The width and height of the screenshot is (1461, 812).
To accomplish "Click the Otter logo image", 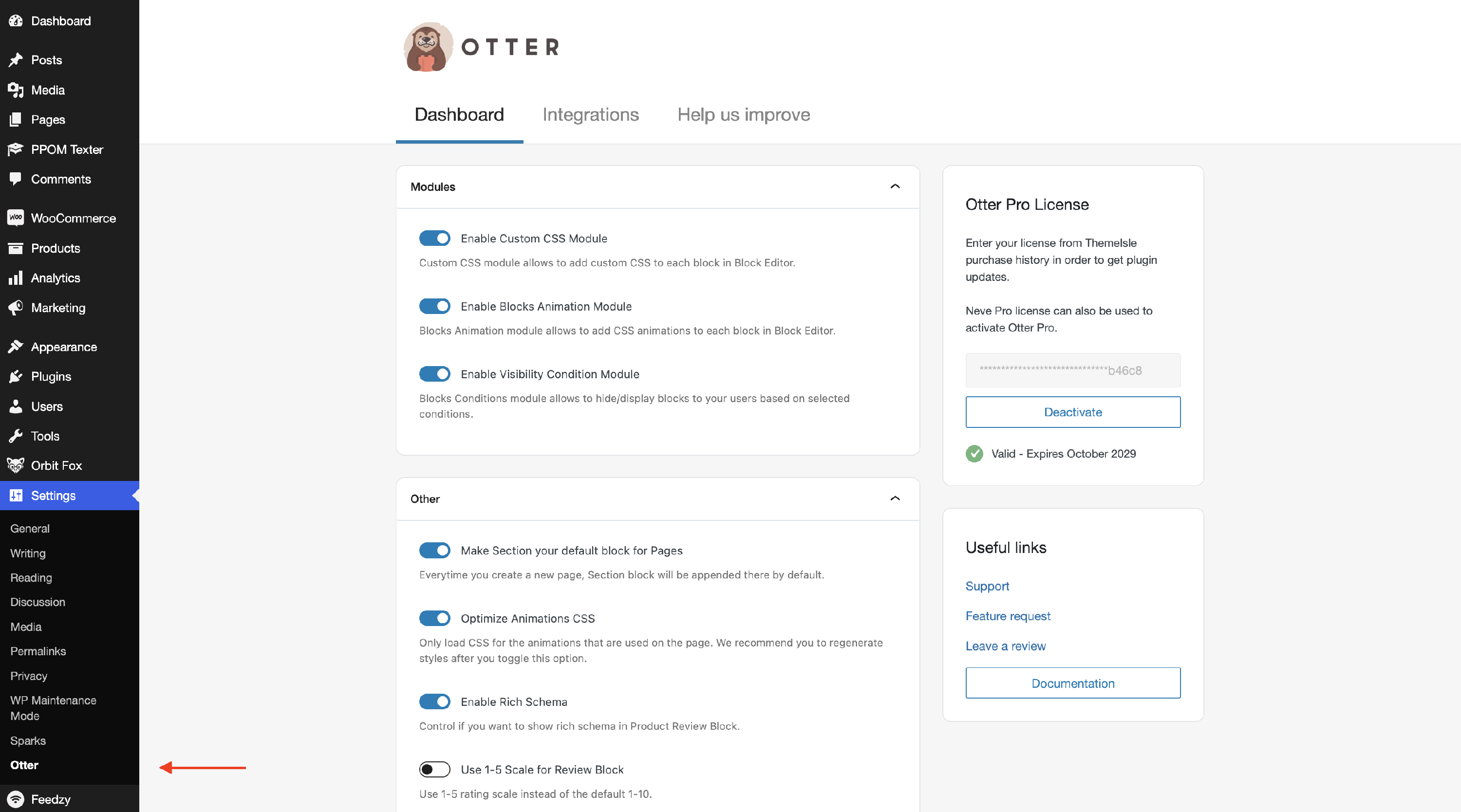I will (x=428, y=47).
